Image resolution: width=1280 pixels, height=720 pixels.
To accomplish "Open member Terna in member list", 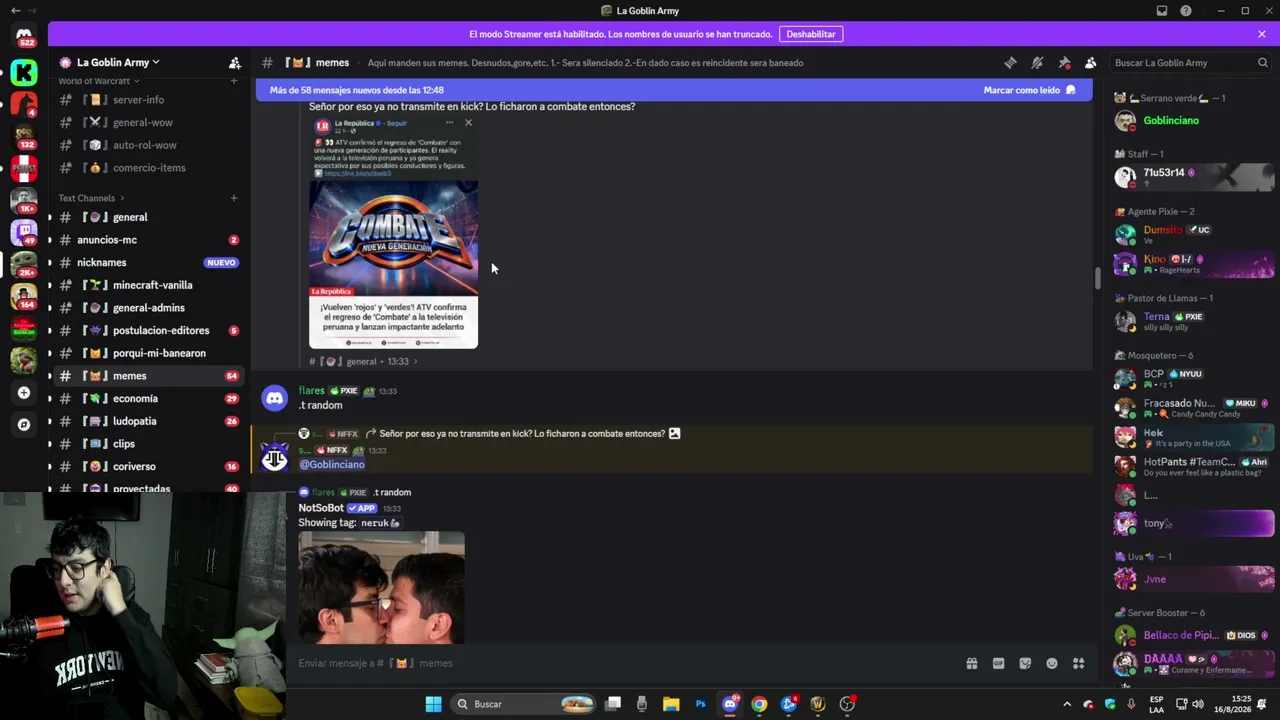I will tap(1193, 321).
